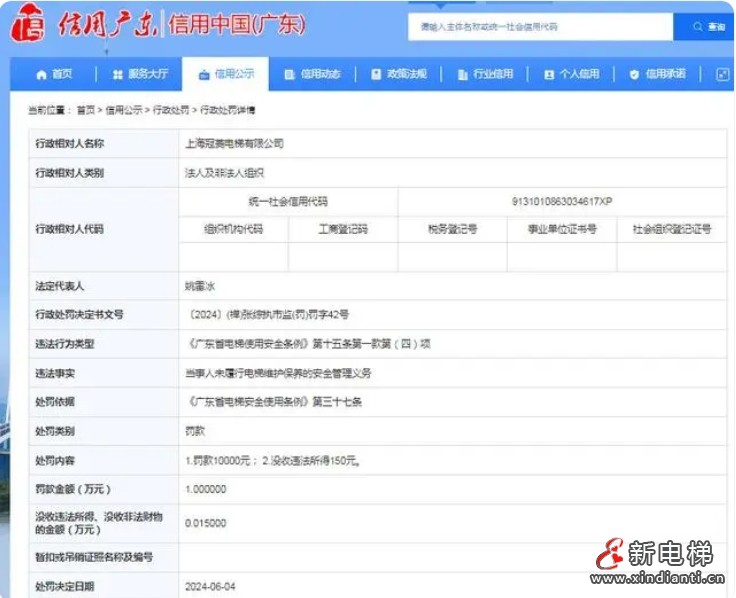Select the 处罚类别 value 罚款
Viewport: 736px width, 598px height.
[x=195, y=431]
